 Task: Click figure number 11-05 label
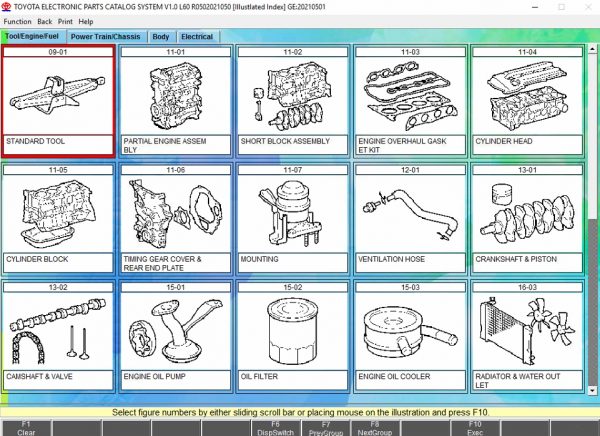click(58, 170)
